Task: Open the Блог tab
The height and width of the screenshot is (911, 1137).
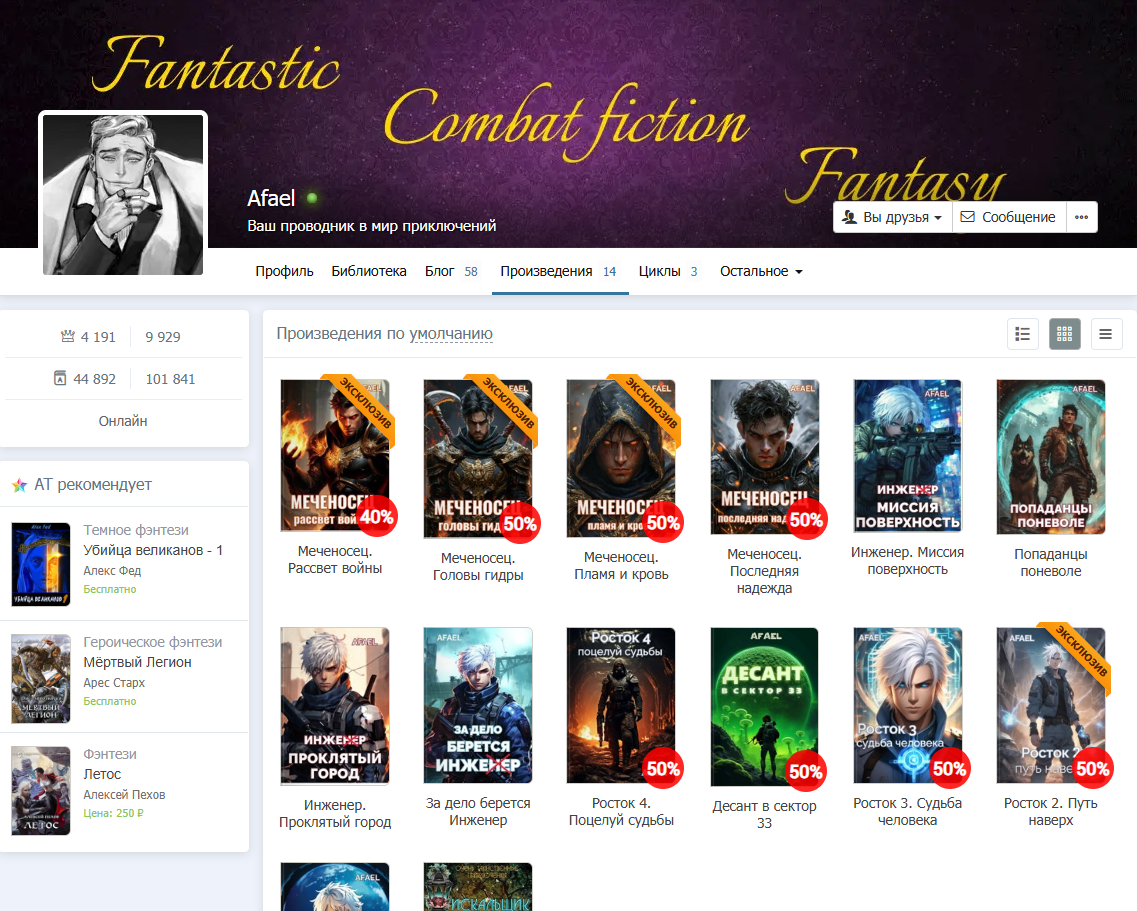Action: (x=450, y=271)
